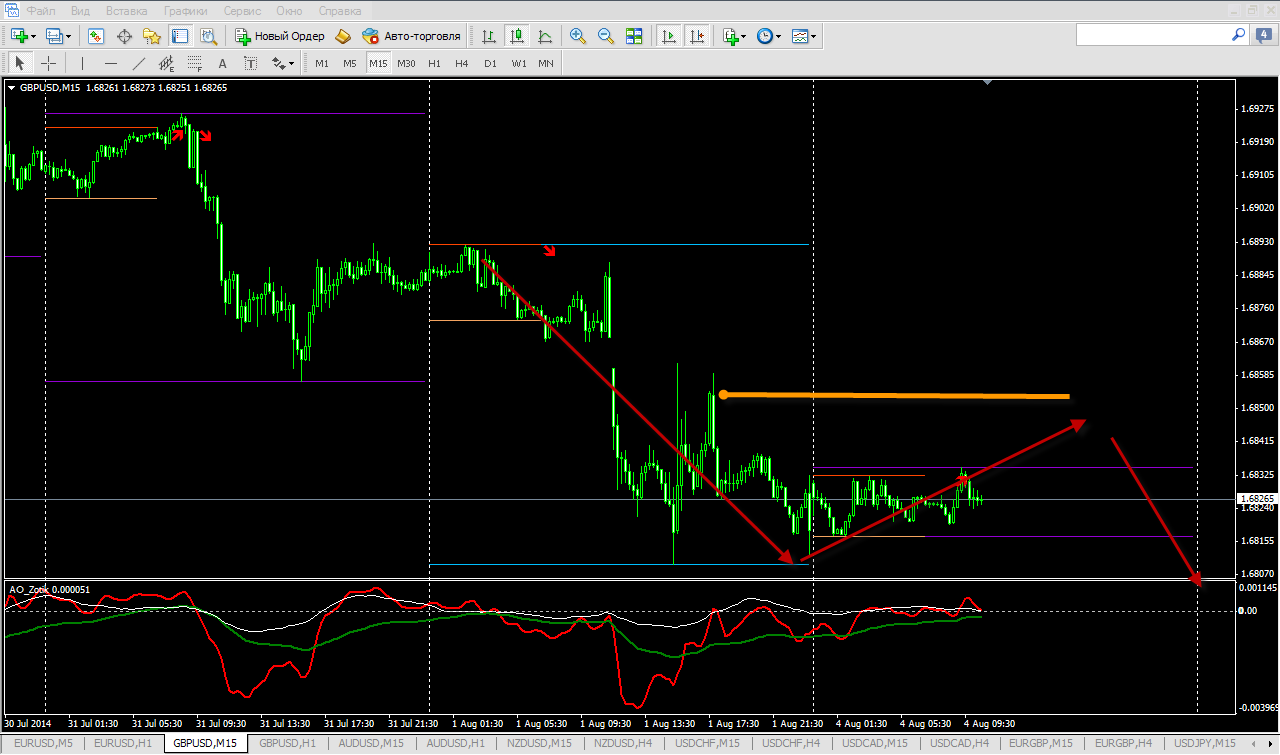Screen dimensions: 1280x755
Task: Switch chart to candlesticks display
Action: tap(517, 36)
